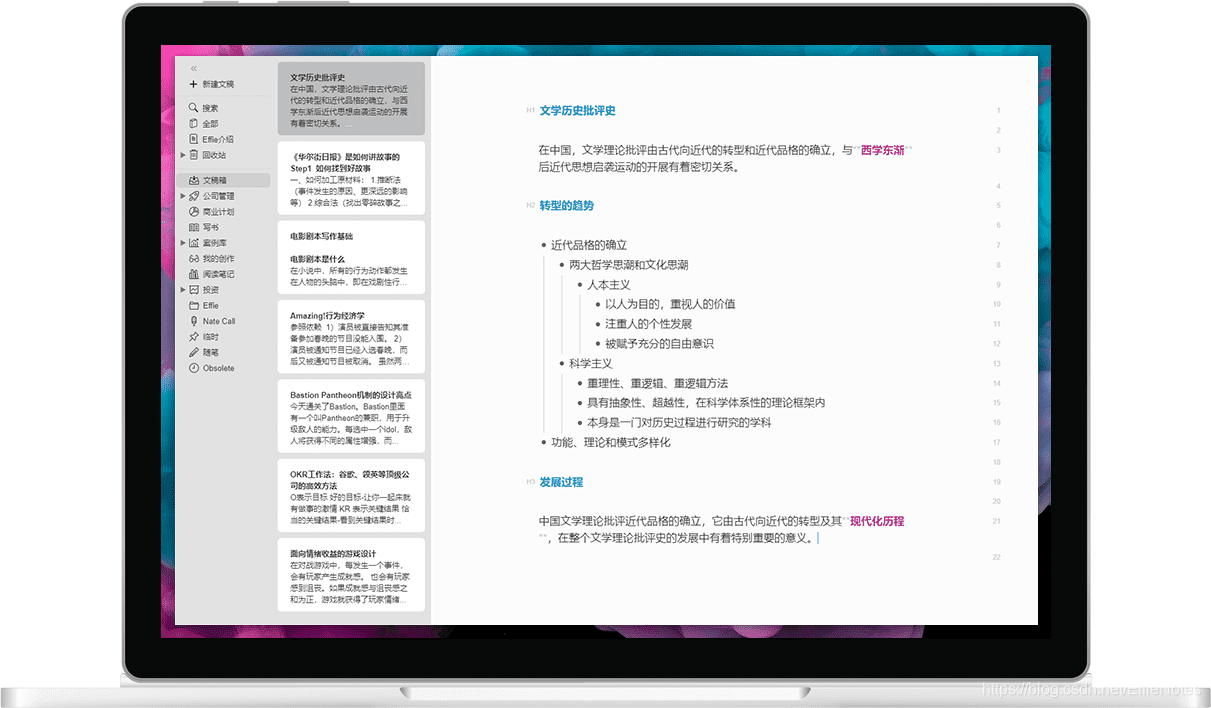The image size is (1211, 708).
Task: Expand the 公司管理 section
Action: pos(183,194)
